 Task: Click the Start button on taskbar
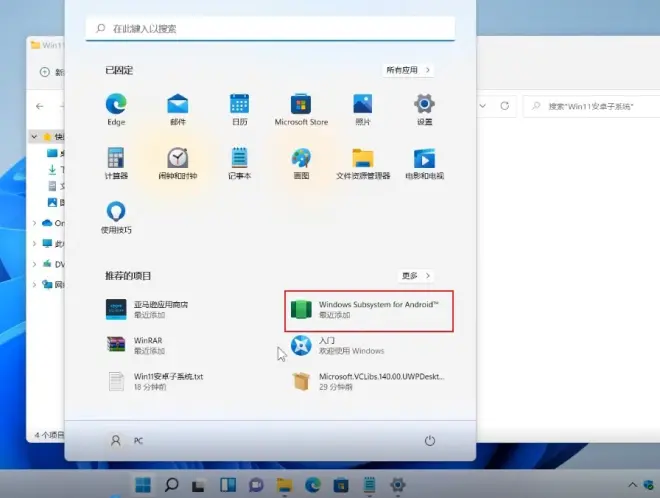click(x=143, y=485)
